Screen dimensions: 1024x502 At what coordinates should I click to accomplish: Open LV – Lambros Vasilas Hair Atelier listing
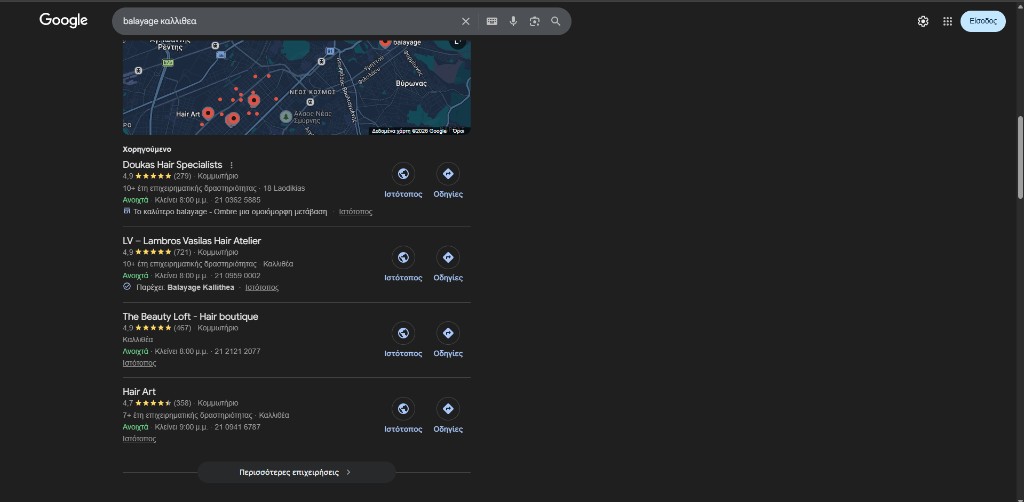click(192, 241)
